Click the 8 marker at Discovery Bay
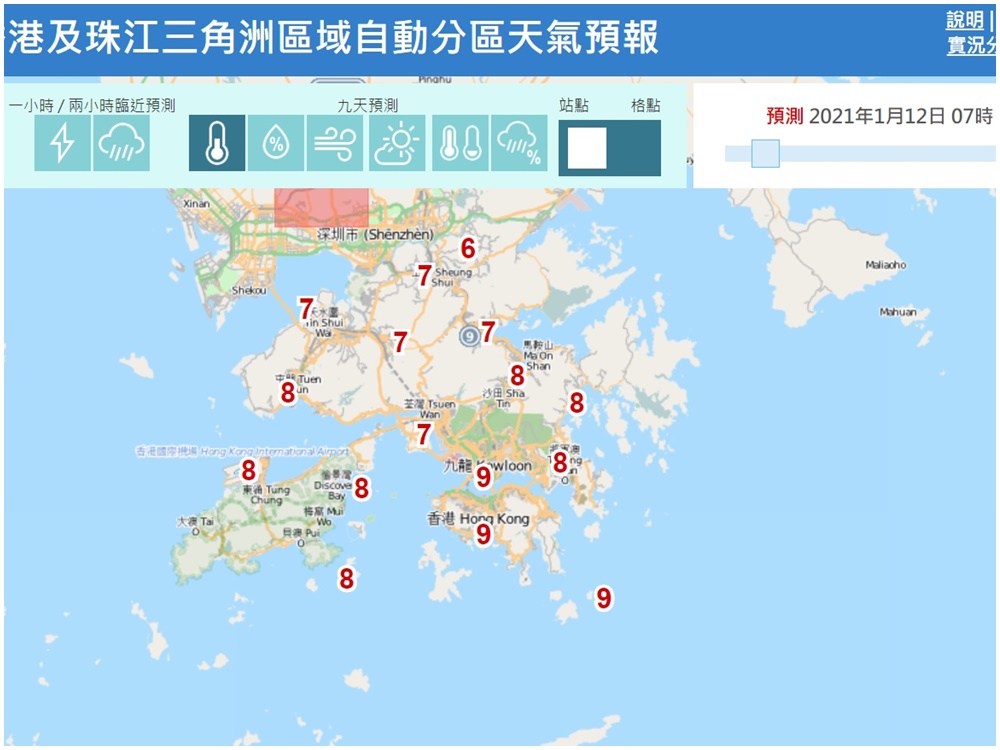 click(x=362, y=489)
